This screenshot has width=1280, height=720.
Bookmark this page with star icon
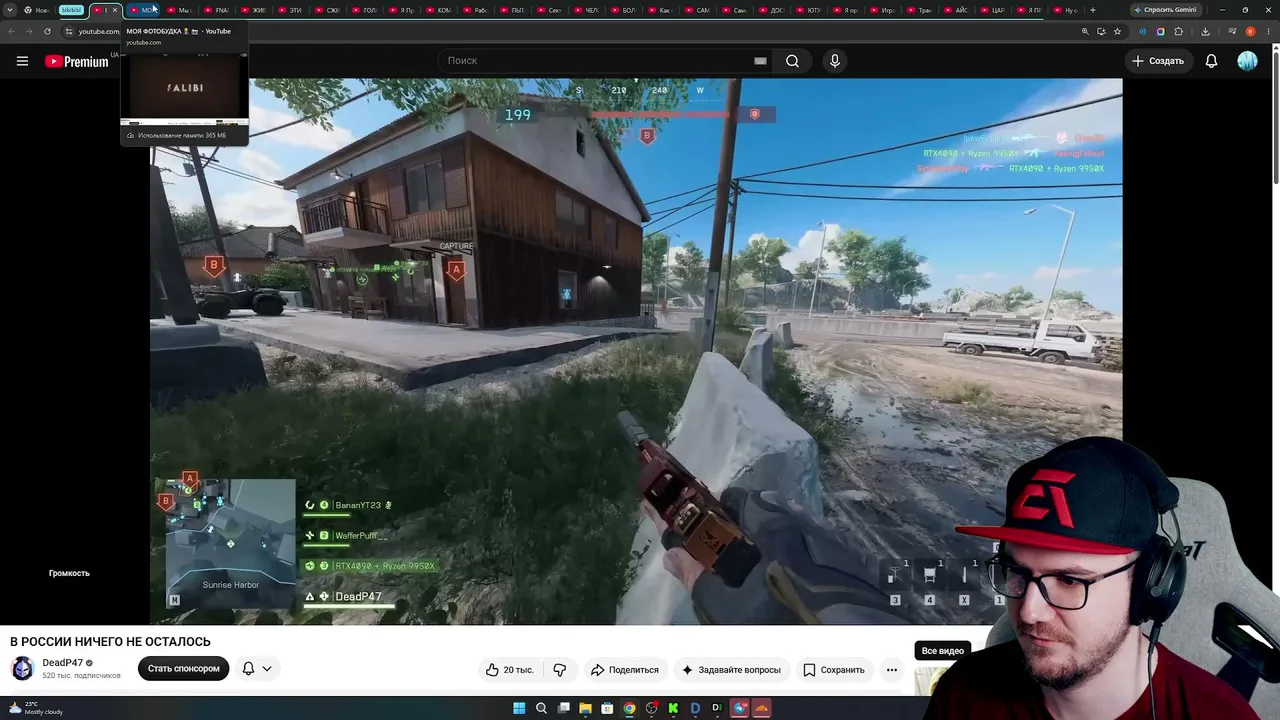[x=1117, y=31]
